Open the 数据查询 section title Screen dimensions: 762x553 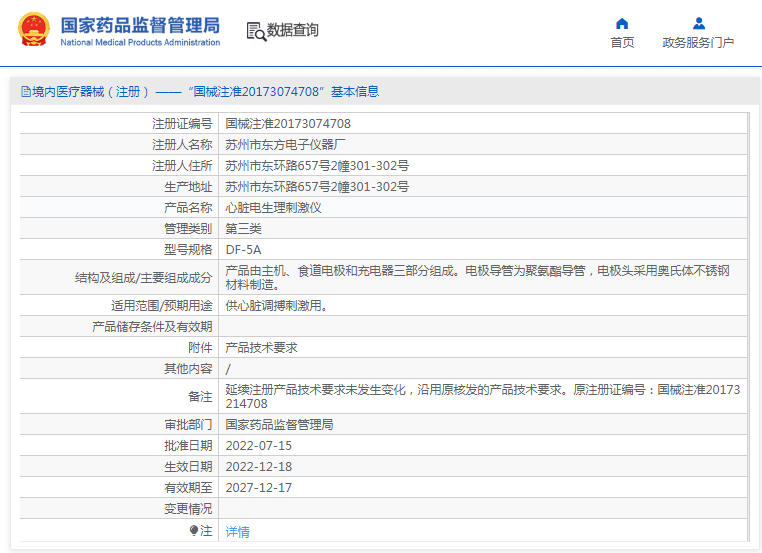pos(293,31)
